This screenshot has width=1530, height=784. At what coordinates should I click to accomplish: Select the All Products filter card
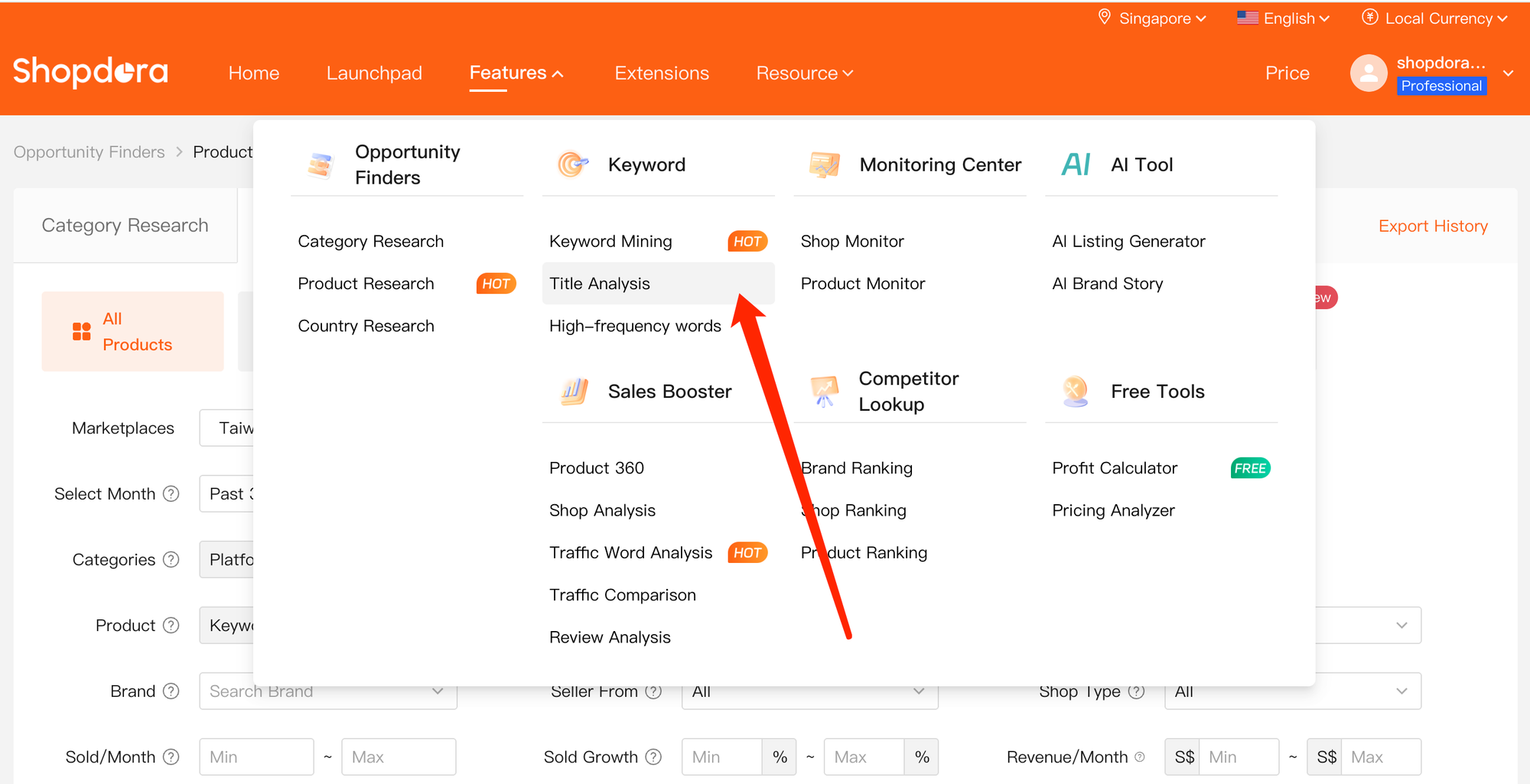coord(132,331)
